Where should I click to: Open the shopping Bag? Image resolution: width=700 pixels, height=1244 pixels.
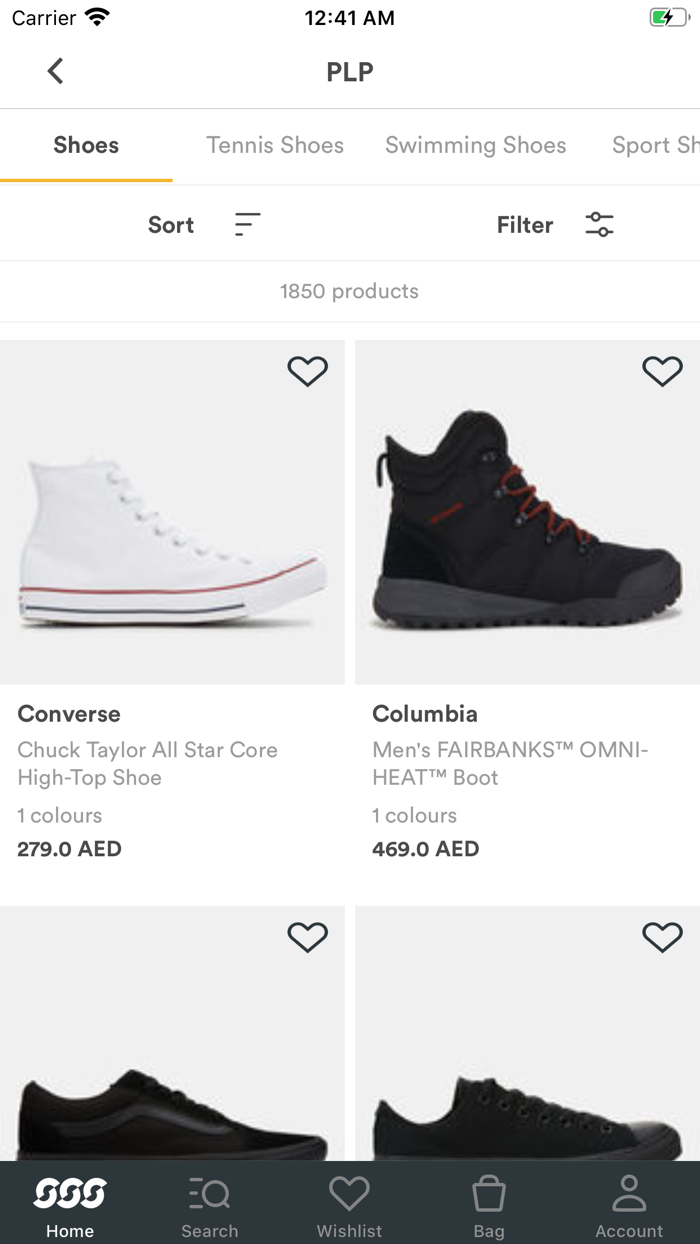(x=489, y=1204)
